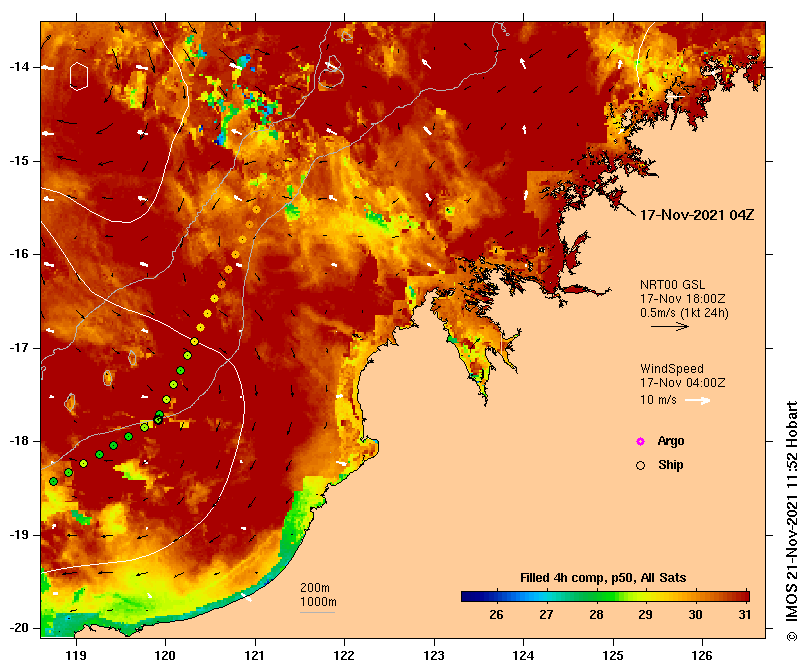This screenshot has width=809, height=672.
Task: Click the latitude axis label '-20'
Action: click(x=19, y=628)
